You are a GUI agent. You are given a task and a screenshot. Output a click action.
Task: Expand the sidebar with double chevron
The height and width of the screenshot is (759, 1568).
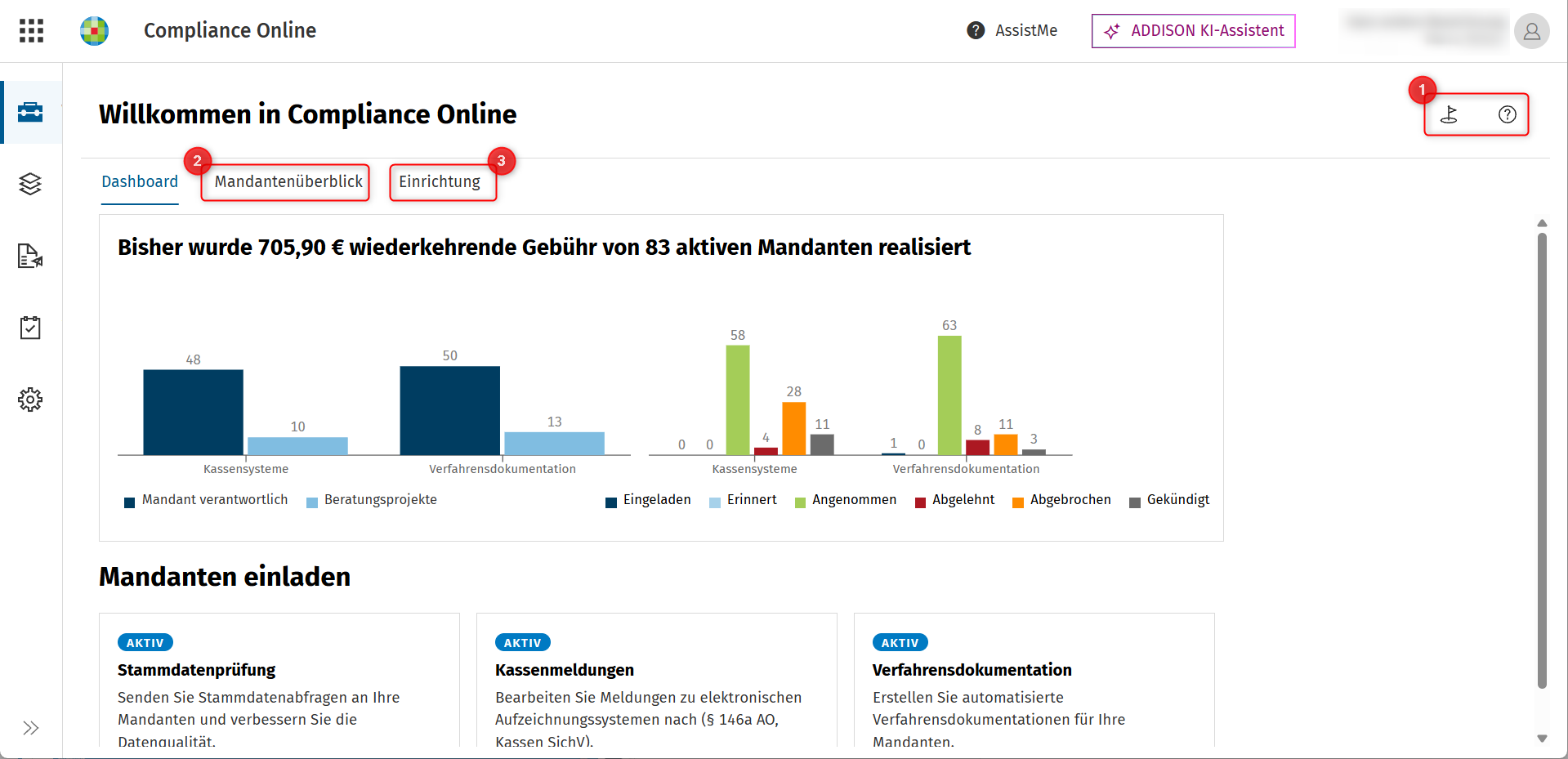(x=31, y=728)
